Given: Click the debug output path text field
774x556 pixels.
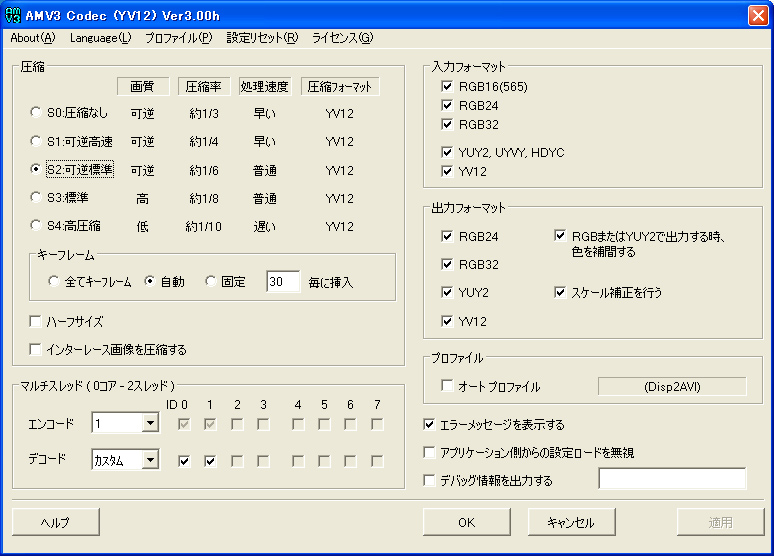Looking at the screenshot, I should coord(672,478).
